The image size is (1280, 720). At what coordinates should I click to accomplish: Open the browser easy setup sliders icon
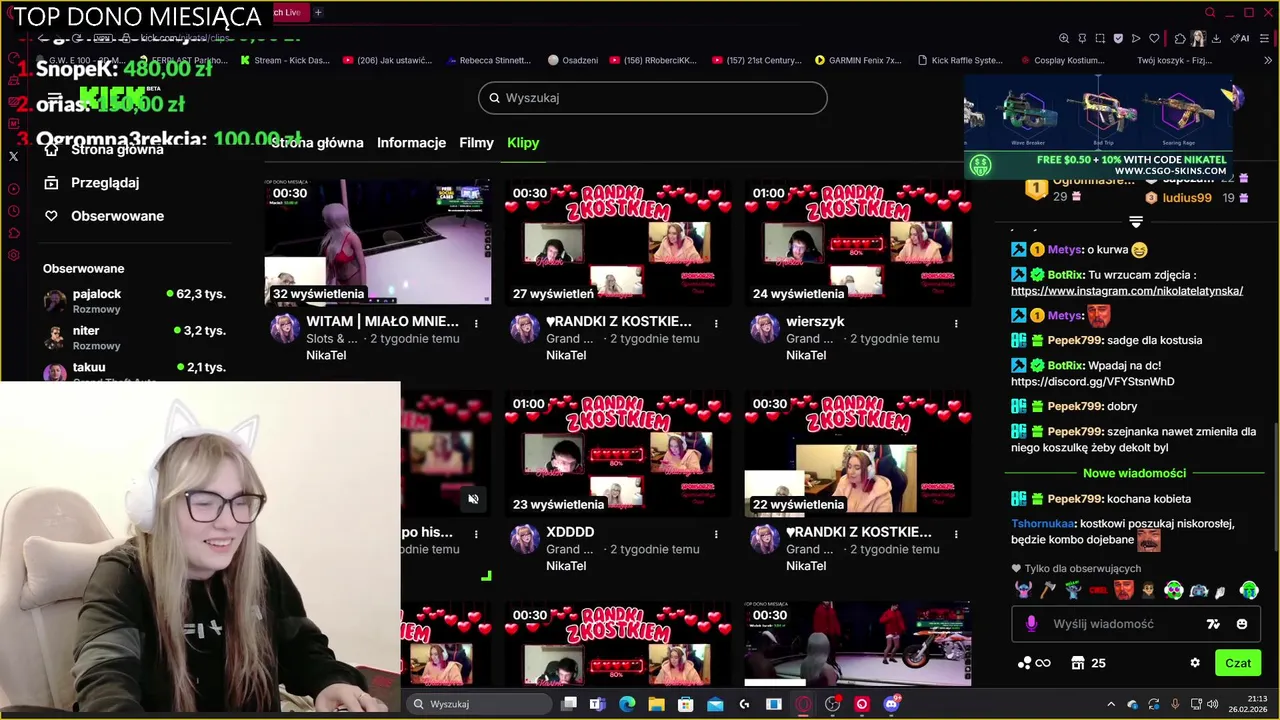tap(1266, 38)
